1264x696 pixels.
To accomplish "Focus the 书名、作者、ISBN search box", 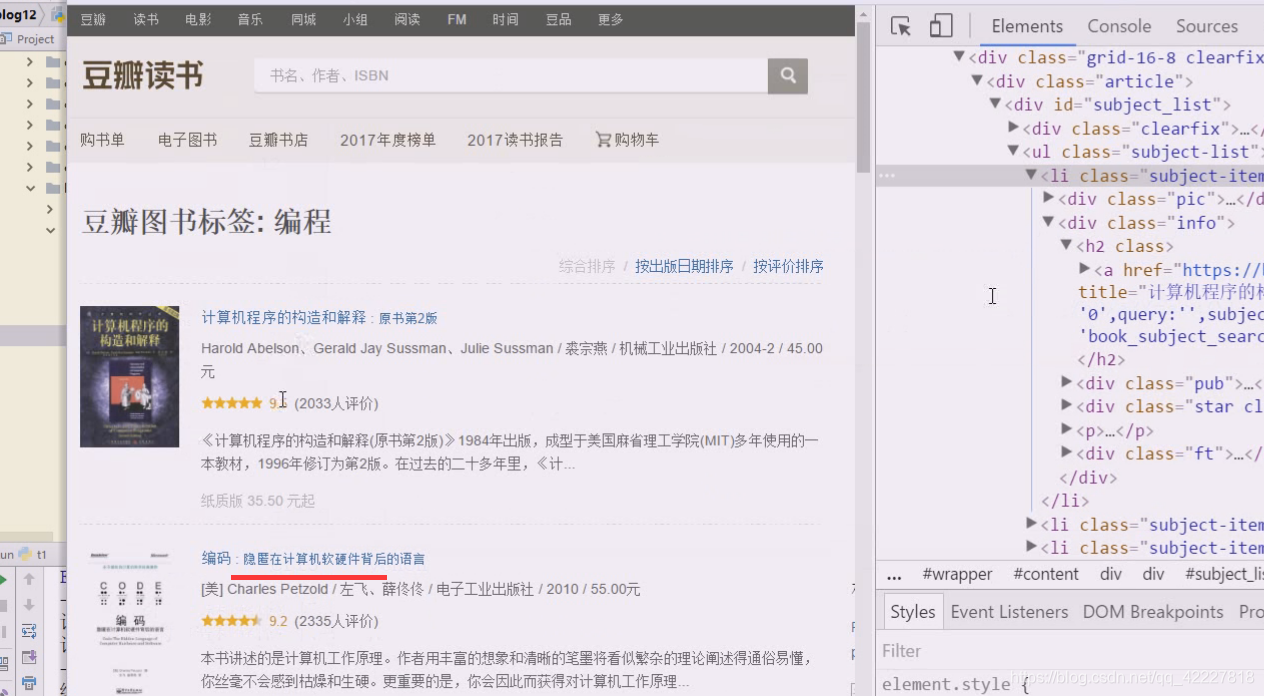I will (x=511, y=76).
